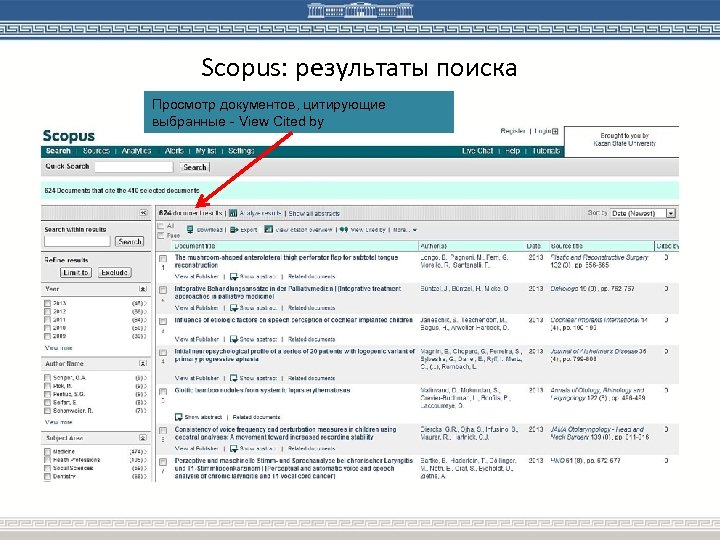This screenshot has height=540, width=720.
Task: Tick the 2011 year filter checkbox
Action: pyautogui.click(x=47, y=320)
